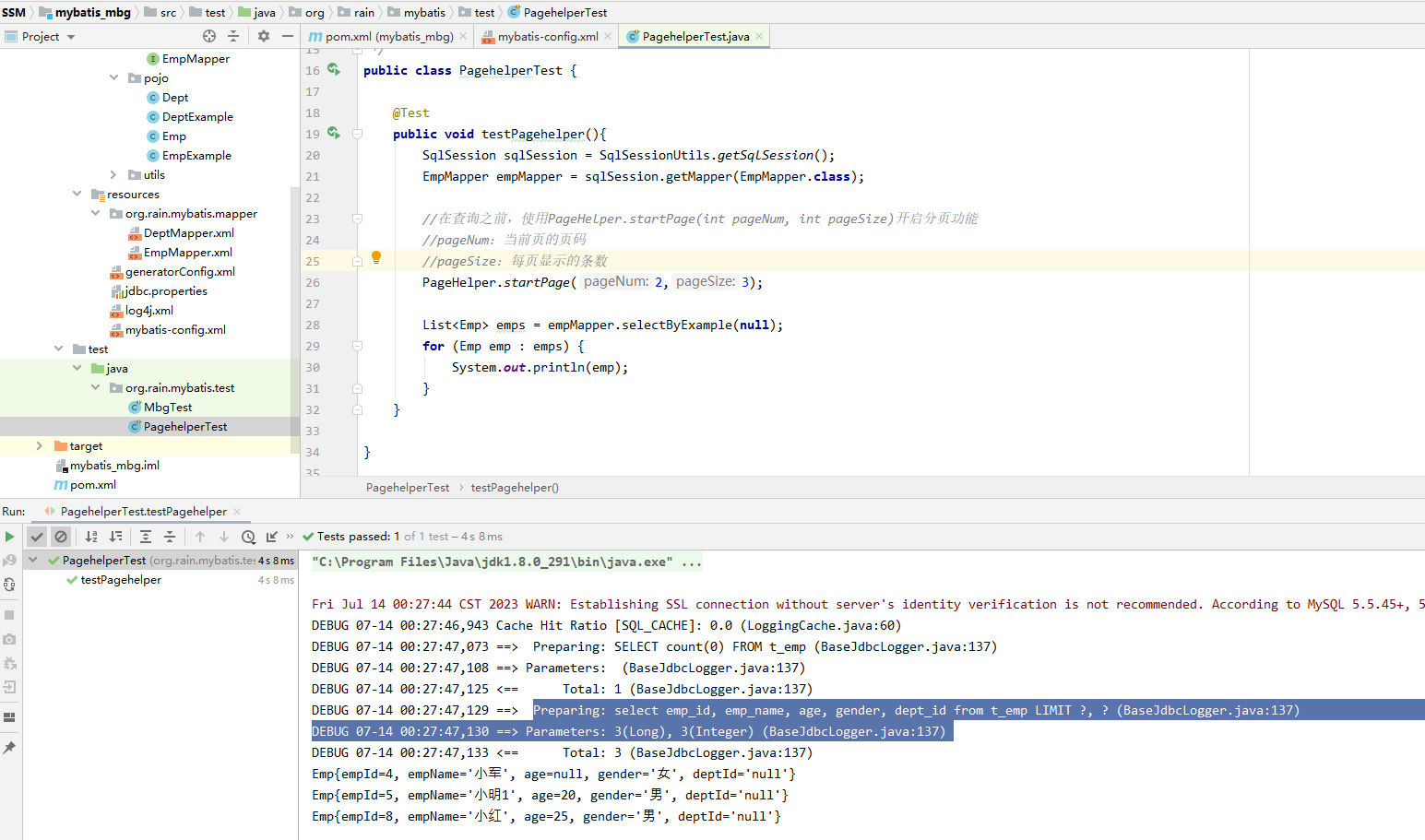Image resolution: width=1425 pixels, height=840 pixels.
Task: Close the mybatis-config.xml editor tab
Action: tap(608, 37)
